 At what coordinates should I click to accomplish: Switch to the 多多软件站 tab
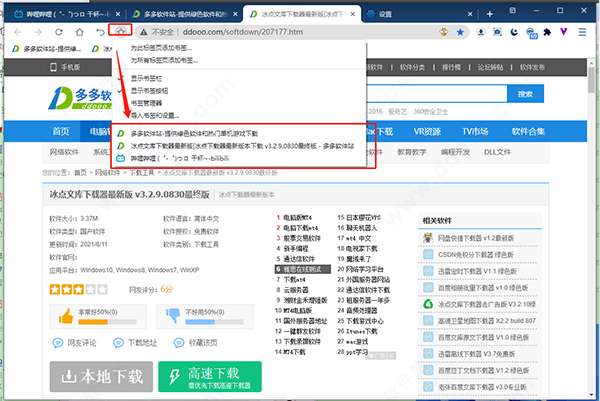[184, 14]
